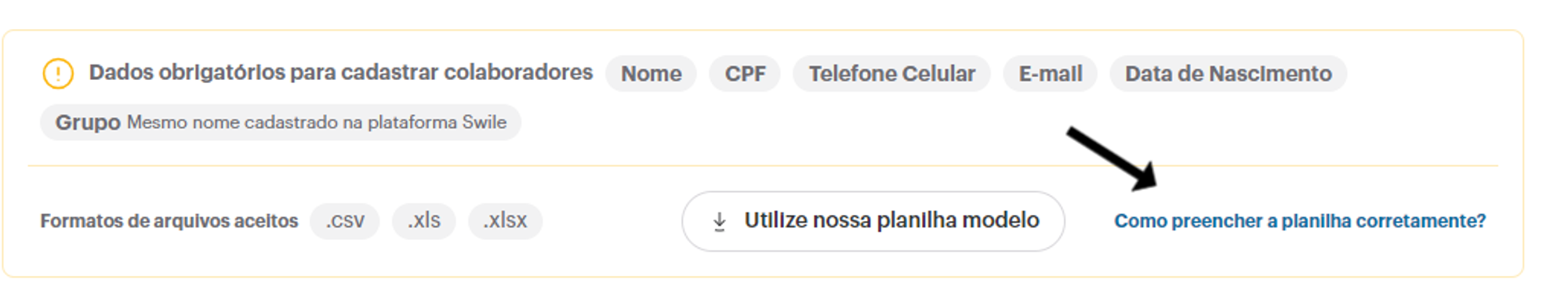Click the Formatos de arquivos aceitos label

click(x=169, y=221)
